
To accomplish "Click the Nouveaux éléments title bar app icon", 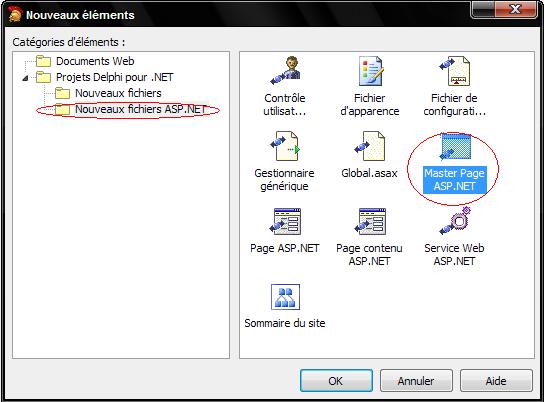I will (15, 15).
